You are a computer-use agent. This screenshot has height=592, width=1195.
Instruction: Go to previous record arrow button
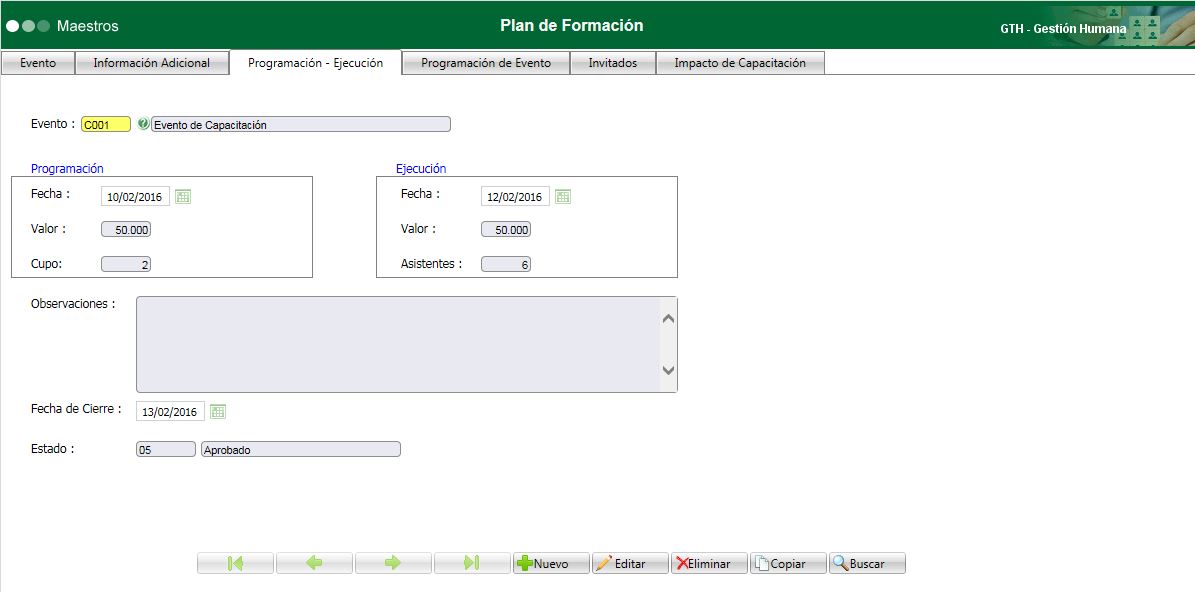pyautogui.click(x=314, y=563)
